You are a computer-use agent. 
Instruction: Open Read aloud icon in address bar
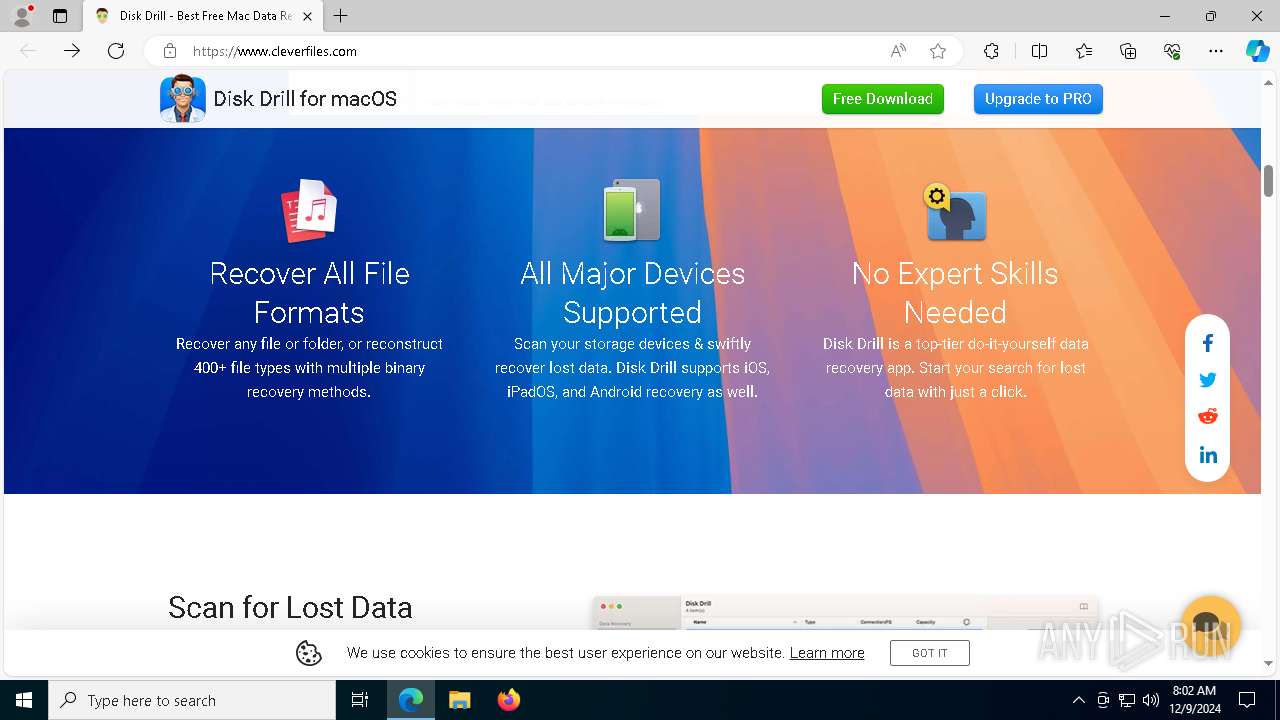click(x=898, y=51)
